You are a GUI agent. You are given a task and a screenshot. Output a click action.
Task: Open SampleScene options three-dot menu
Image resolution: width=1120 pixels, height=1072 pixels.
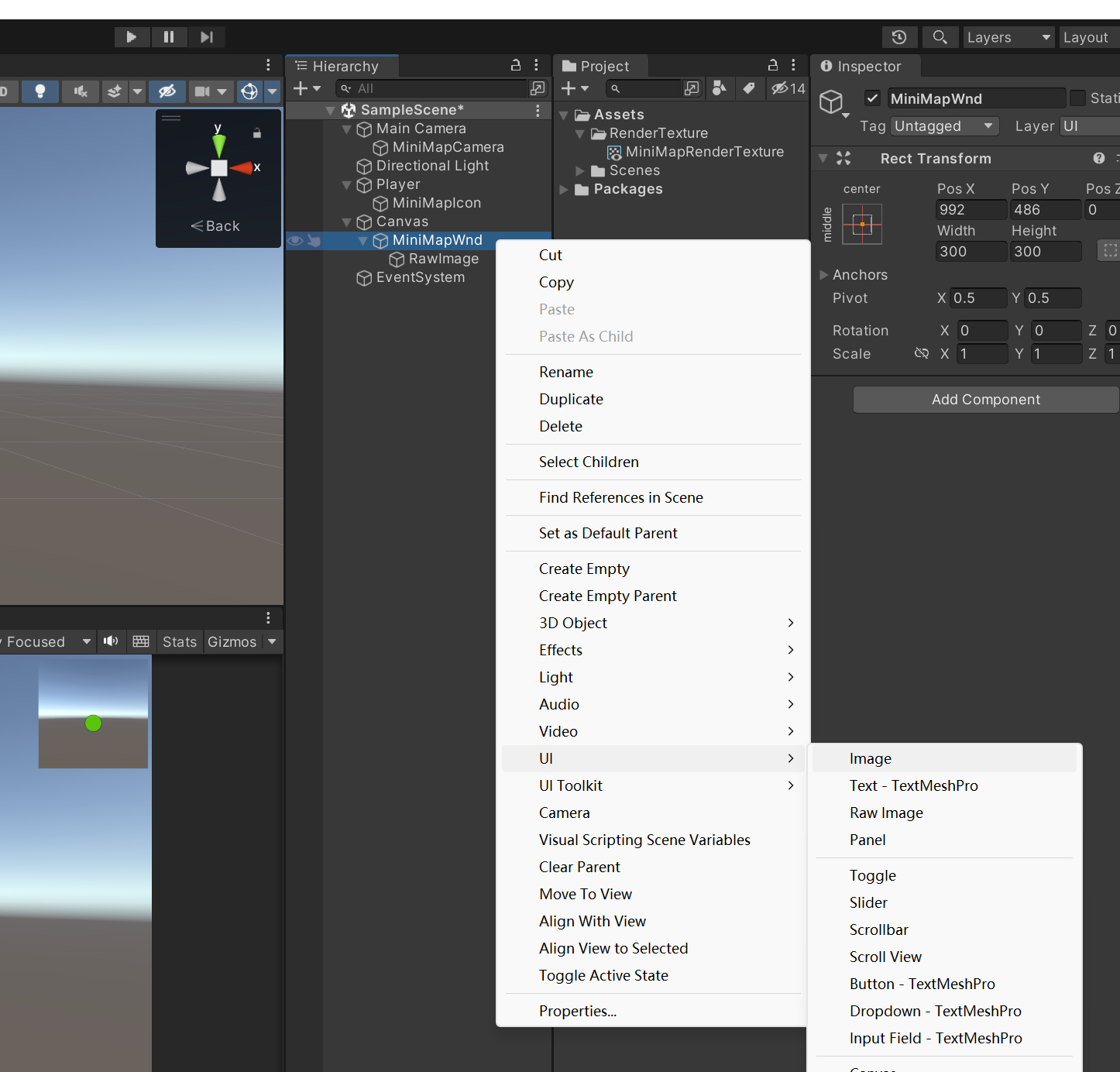point(538,111)
